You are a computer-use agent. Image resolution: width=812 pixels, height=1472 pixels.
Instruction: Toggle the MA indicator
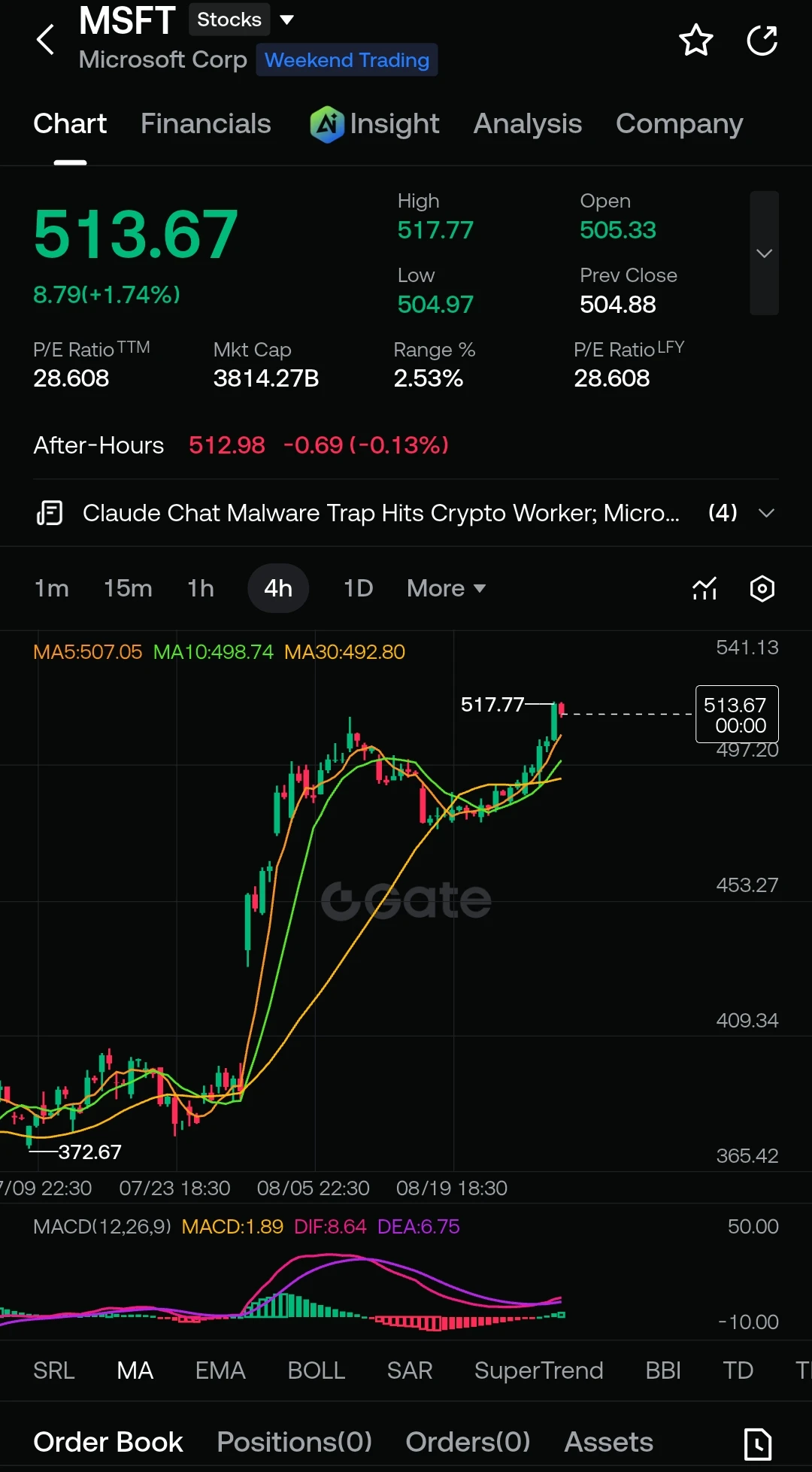[x=135, y=1370]
